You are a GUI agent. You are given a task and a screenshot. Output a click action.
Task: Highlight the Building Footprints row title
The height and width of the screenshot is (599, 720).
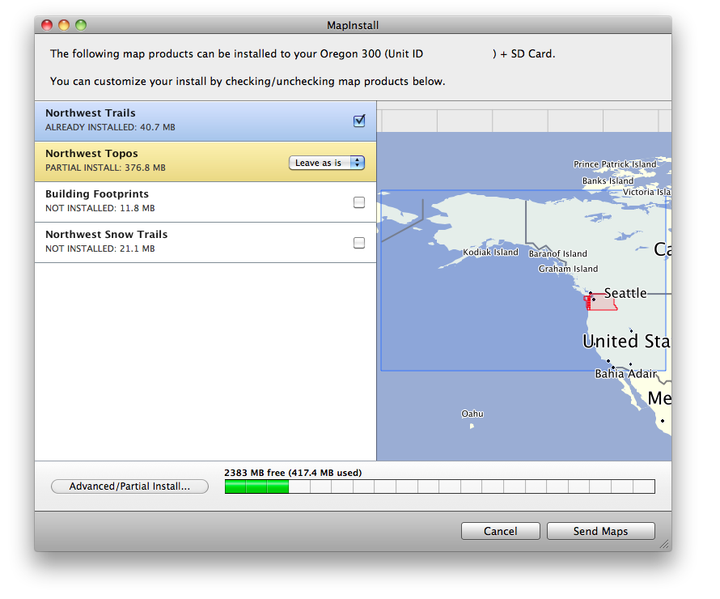pyautogui.click(x=97, y=194)
